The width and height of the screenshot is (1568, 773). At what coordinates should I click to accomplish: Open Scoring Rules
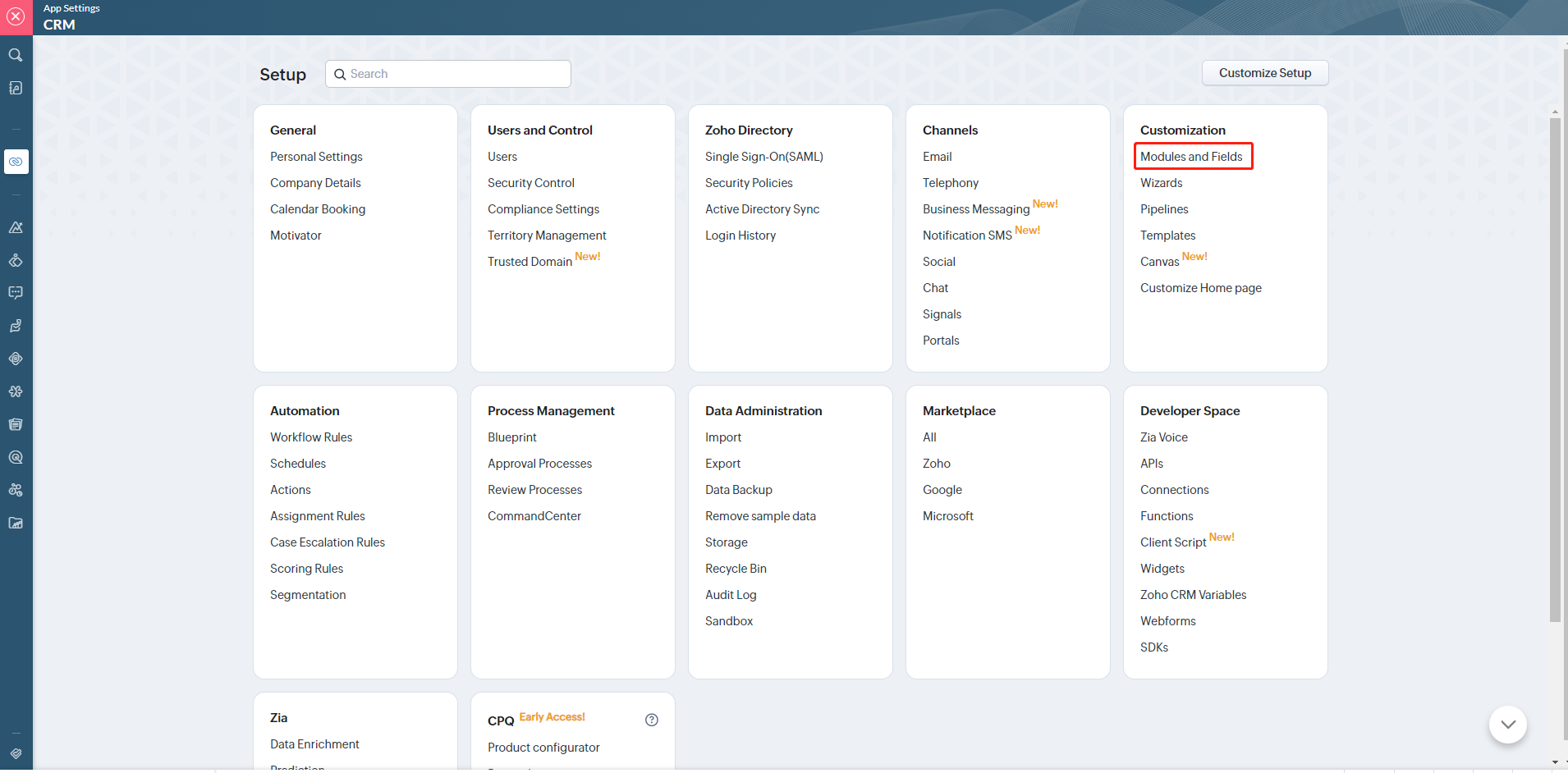coord(307,569)
